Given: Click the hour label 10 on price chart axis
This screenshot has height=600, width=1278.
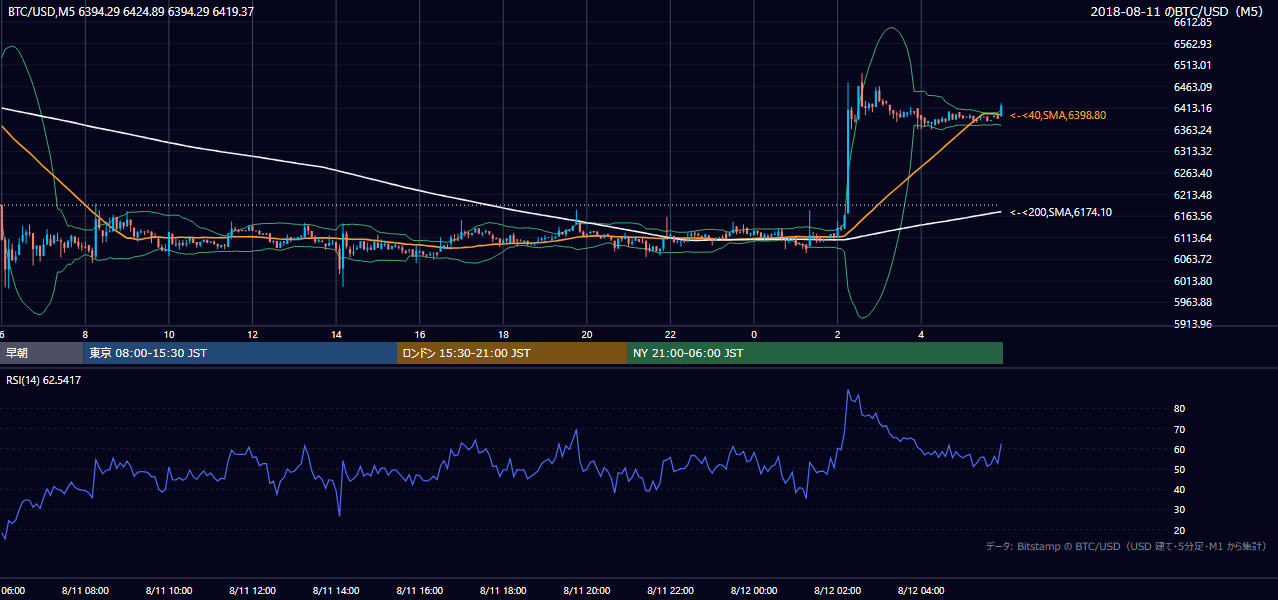Looking at the screenshot, I should [169, 334].
